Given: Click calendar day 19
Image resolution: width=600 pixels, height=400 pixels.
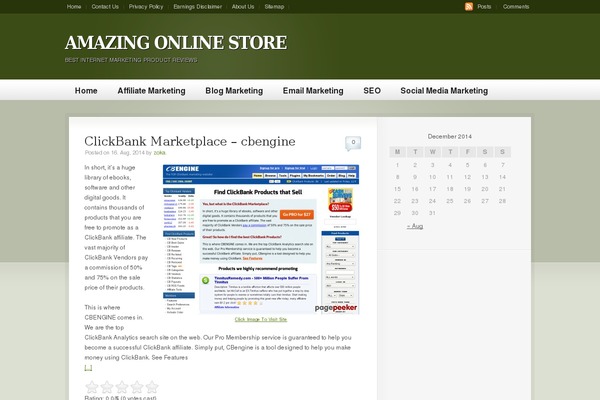Looking at the screenshot, I should (x=467, y=189).
